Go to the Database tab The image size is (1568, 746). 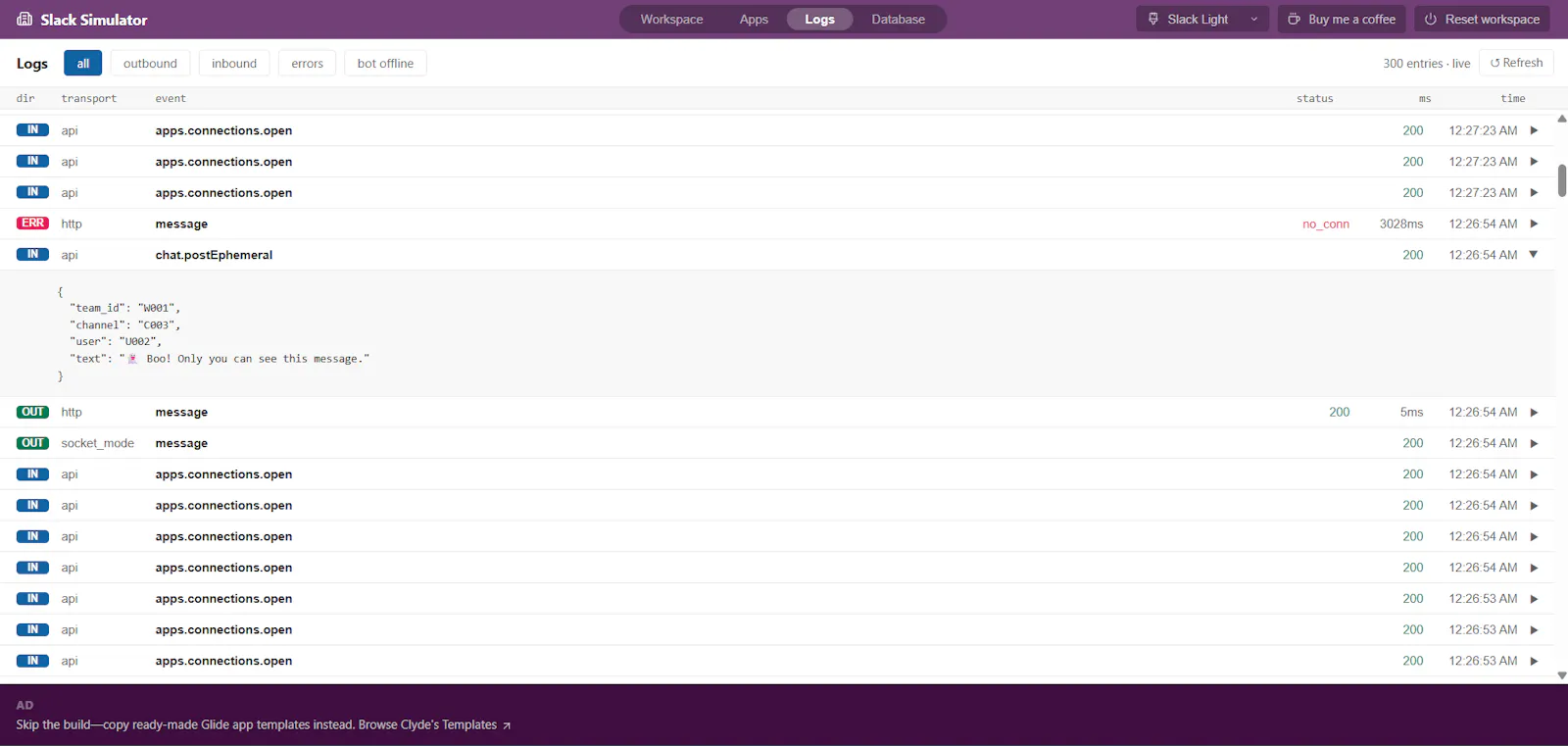point(898,19)
